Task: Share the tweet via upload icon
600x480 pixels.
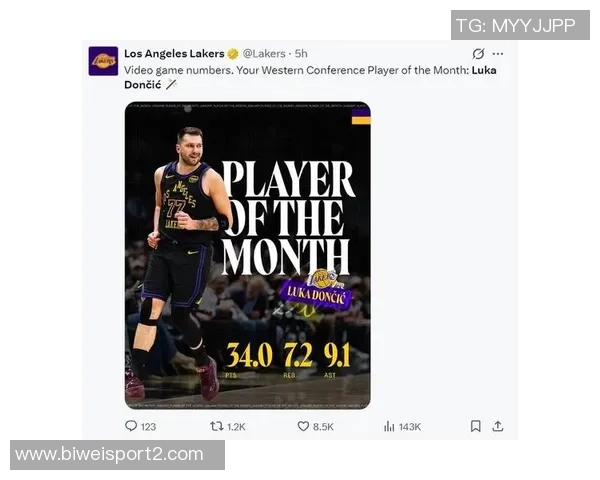Action: [x=497, y=426]
